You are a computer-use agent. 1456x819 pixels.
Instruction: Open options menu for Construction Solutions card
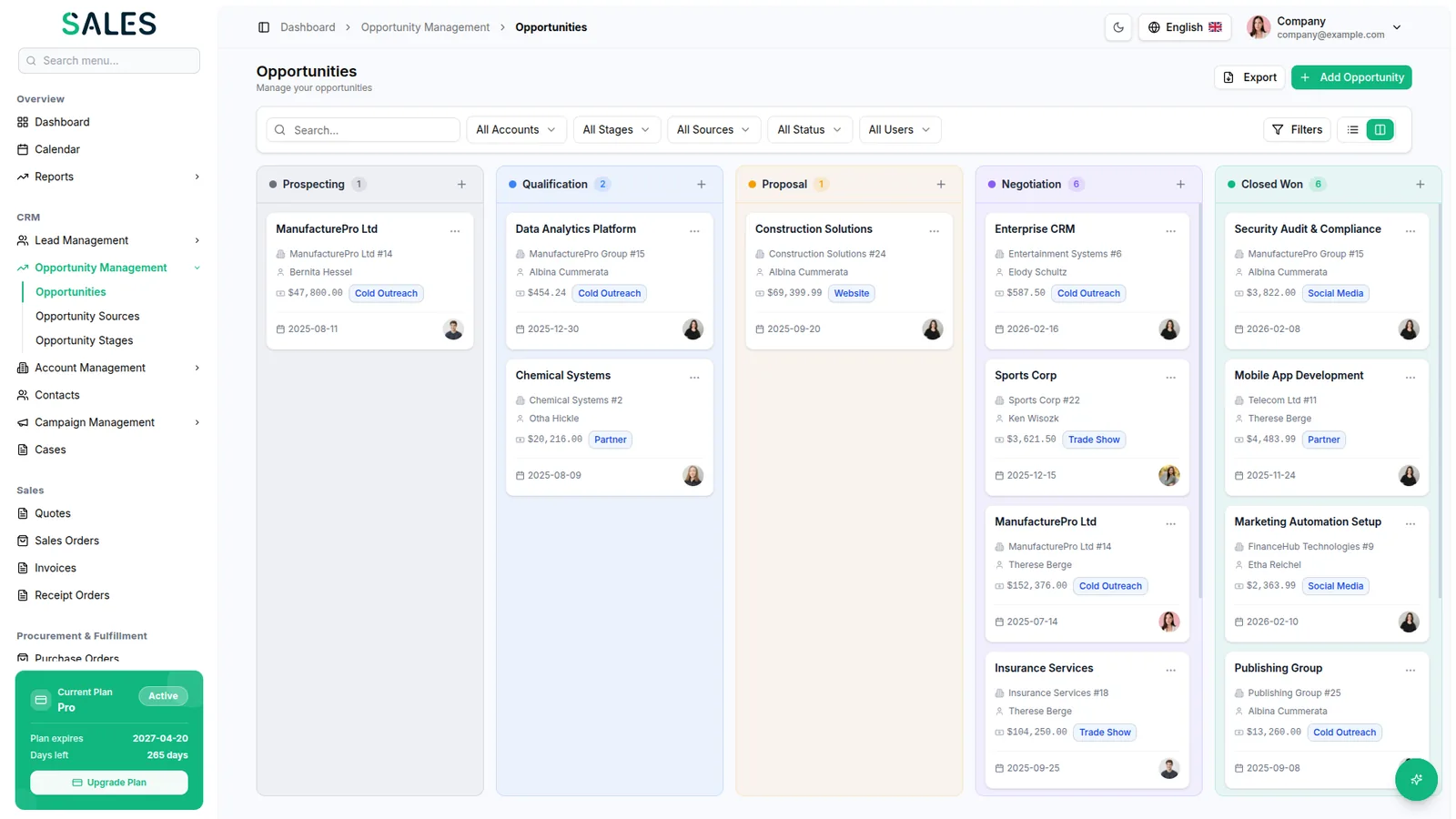coord(934,231)
